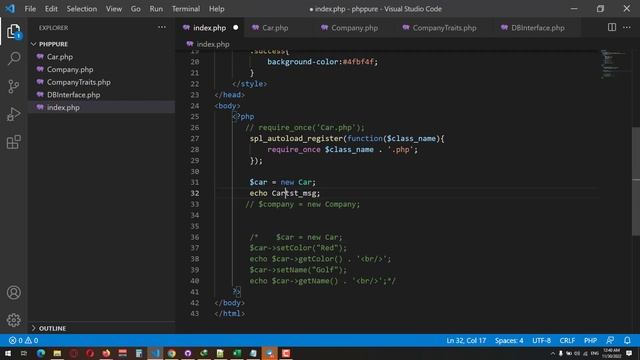Viewport: 640px width, 360px height.
Task: Click Ln 32, Col 17 status entry
Action: (466, 340)
